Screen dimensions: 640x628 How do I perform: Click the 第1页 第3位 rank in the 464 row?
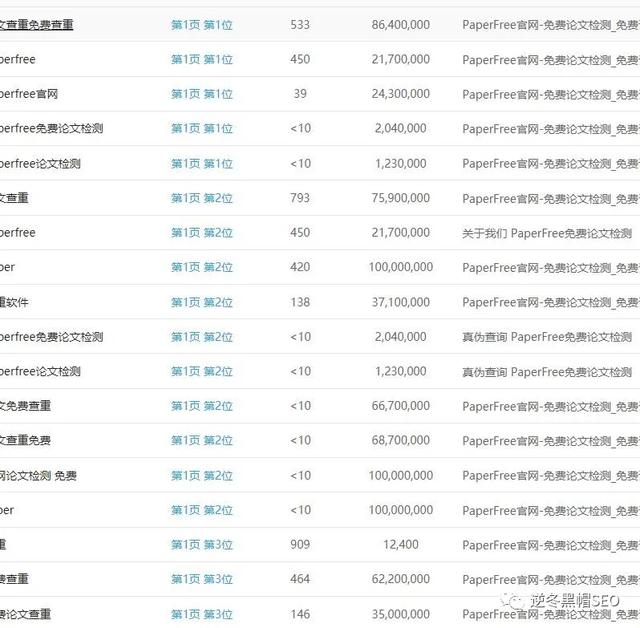pos(202,579)
